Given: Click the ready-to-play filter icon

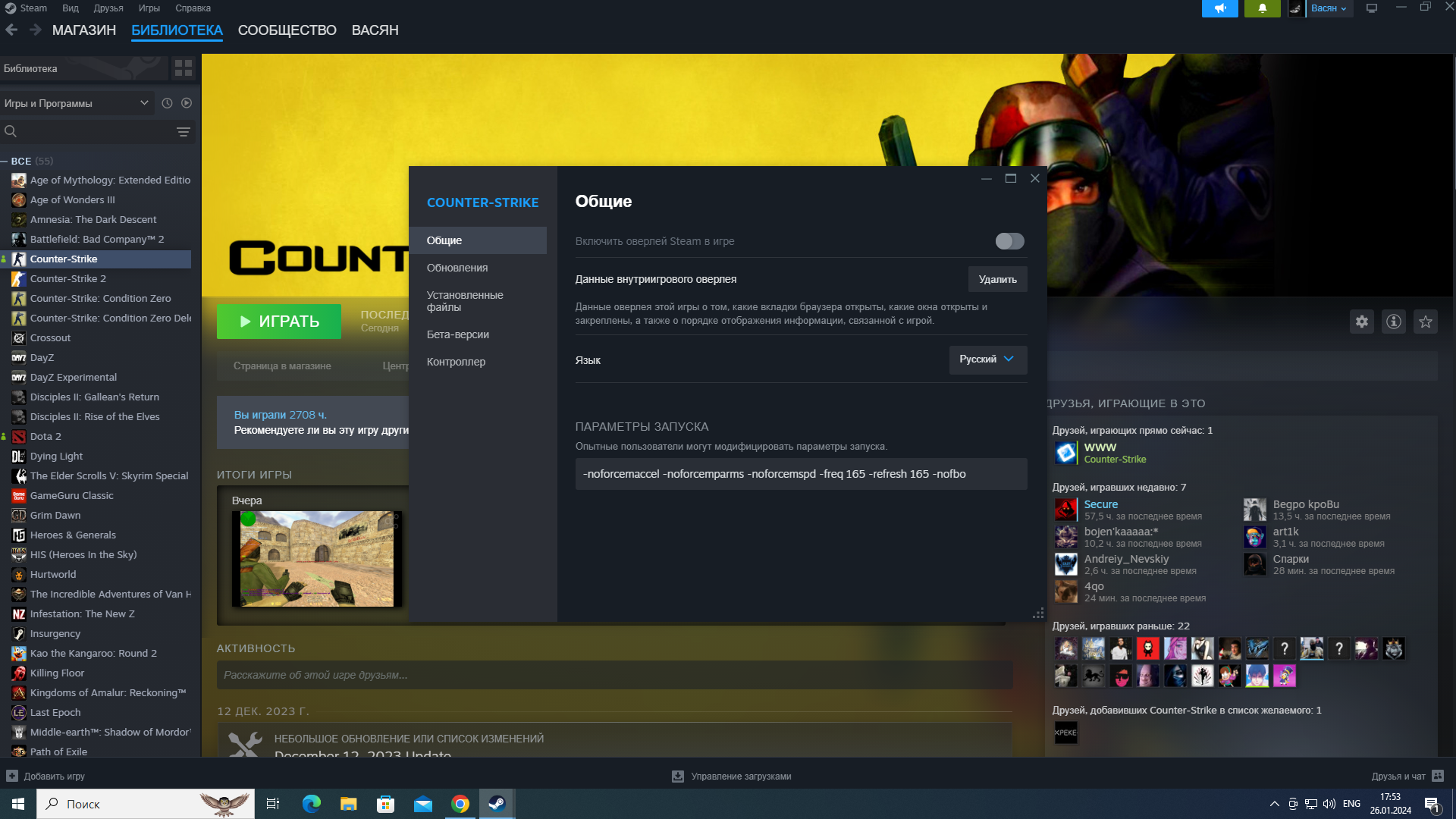Looking at the screenshot, I should click(187, 103).
